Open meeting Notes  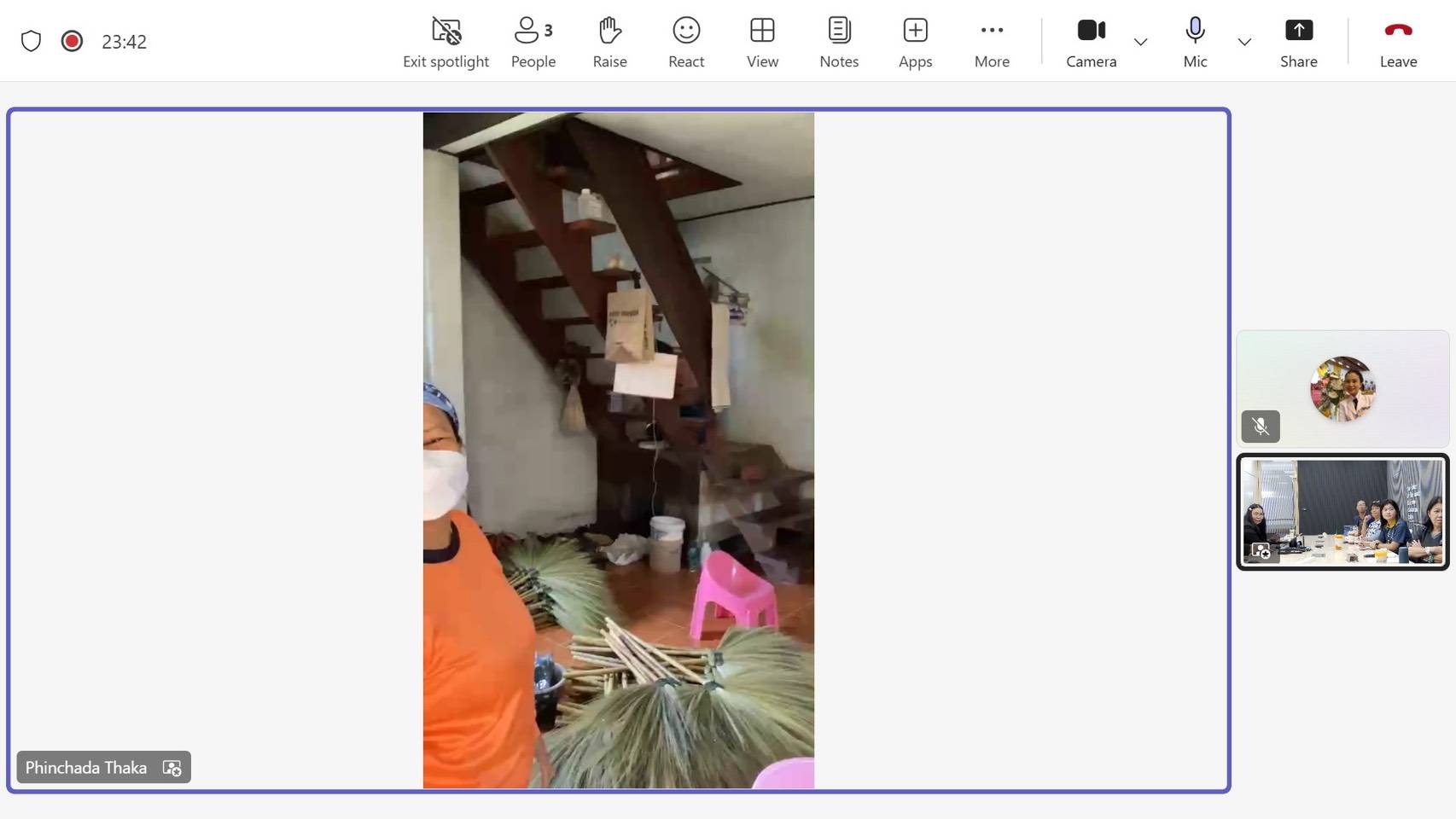839,42
